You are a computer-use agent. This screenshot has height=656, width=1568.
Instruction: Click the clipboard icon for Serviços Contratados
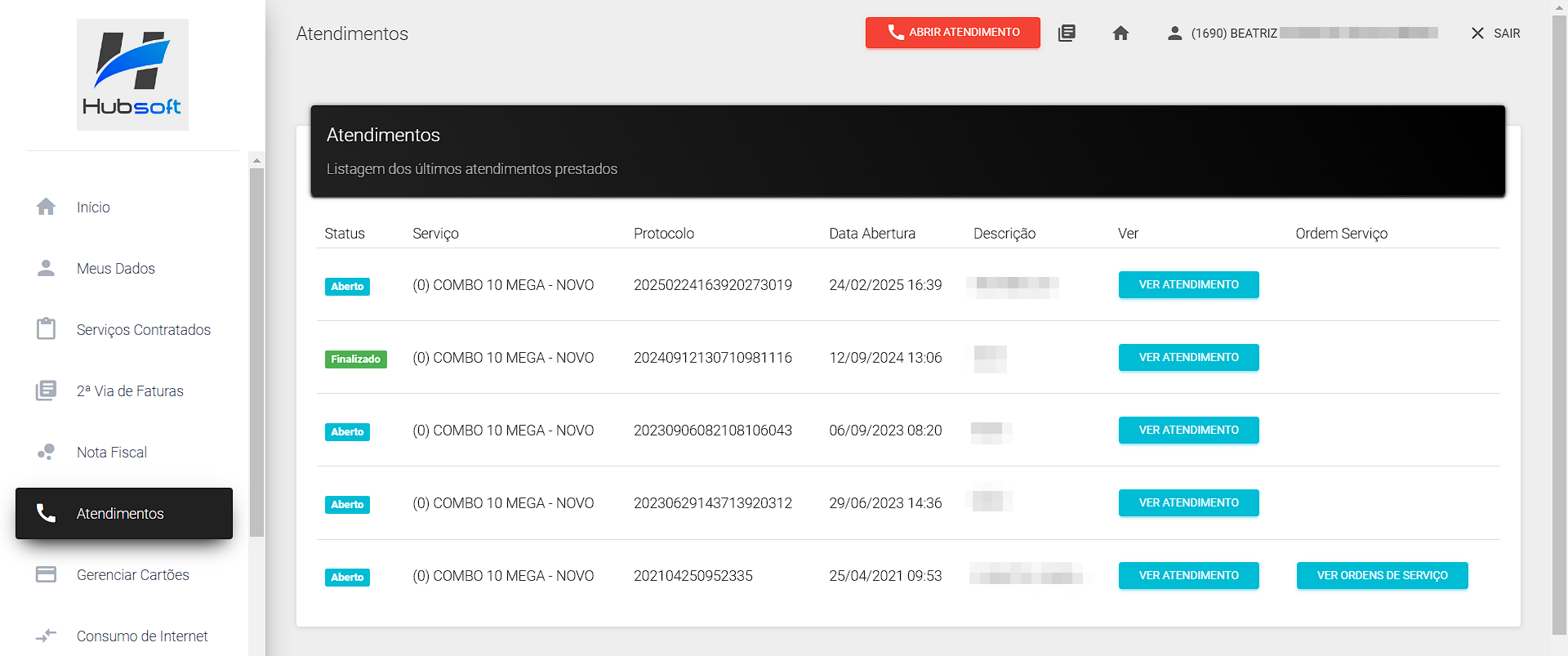pos(47,328)
